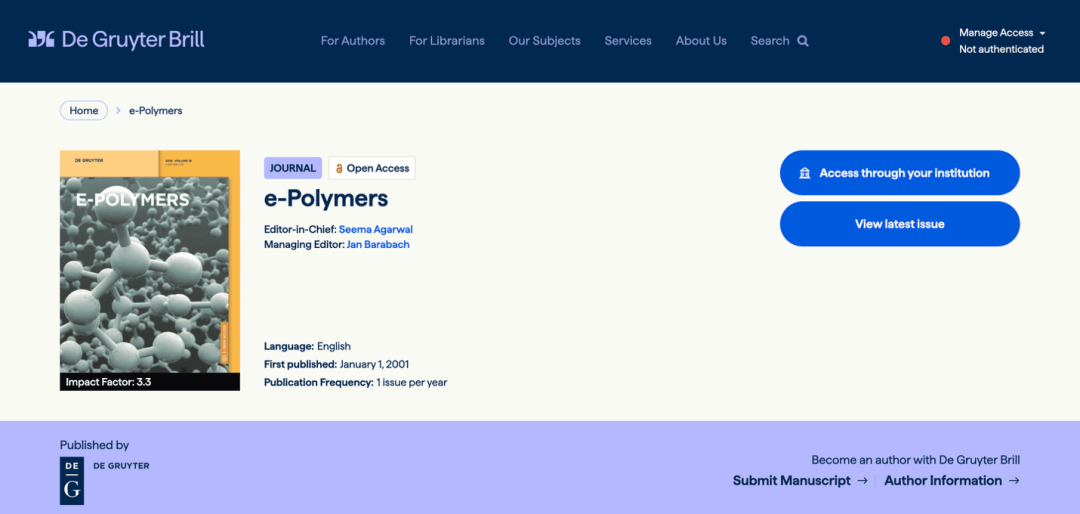Click Become an author with De Gruyter Brill text

click(915, 460)
